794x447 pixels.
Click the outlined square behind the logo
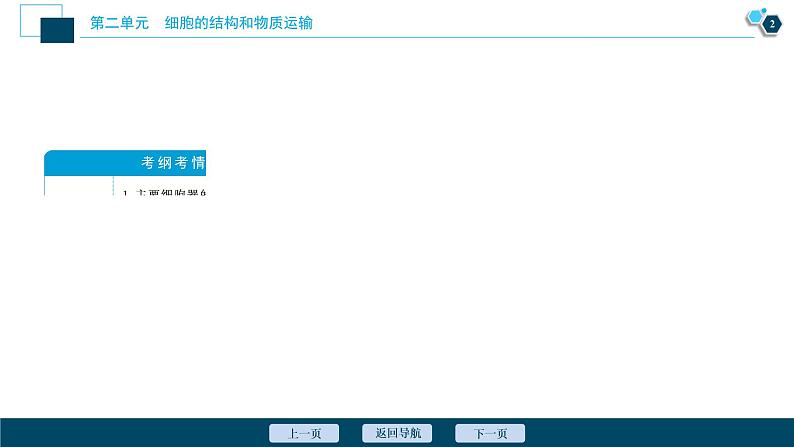tap(30, 12)
